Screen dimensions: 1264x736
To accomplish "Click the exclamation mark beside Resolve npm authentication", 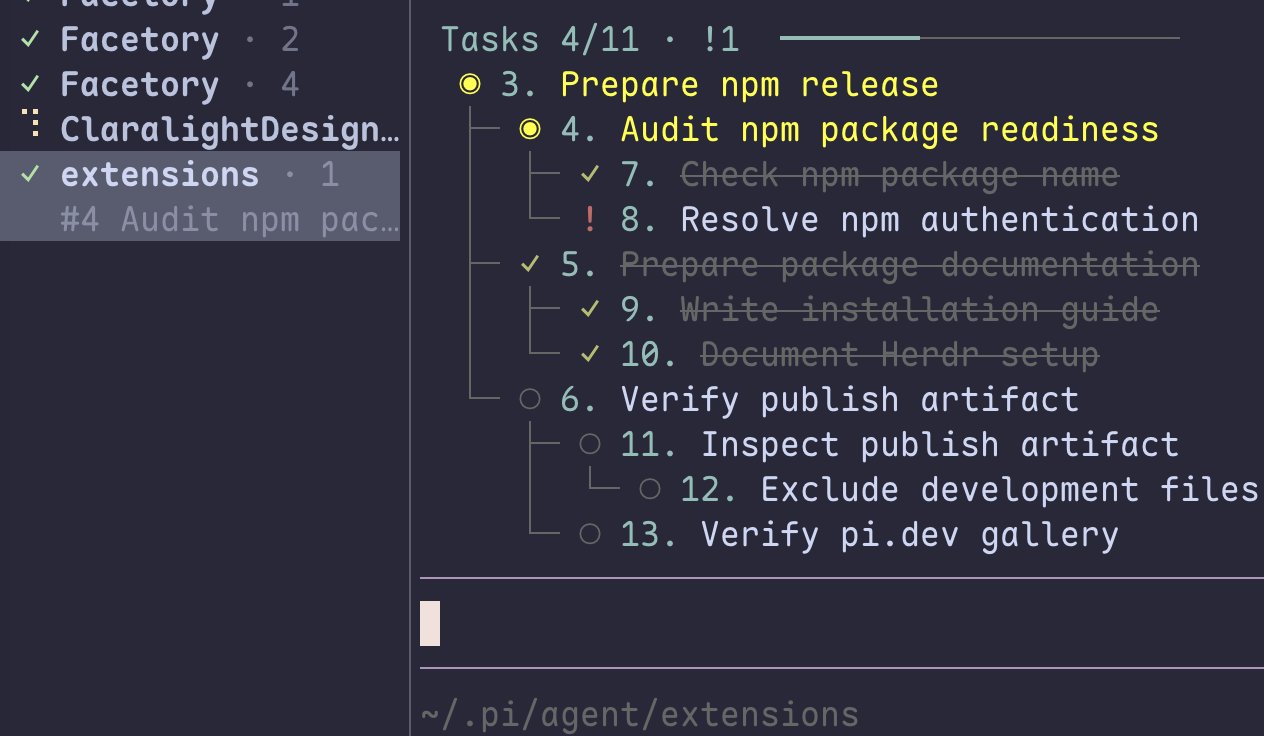I will [590, 219].
